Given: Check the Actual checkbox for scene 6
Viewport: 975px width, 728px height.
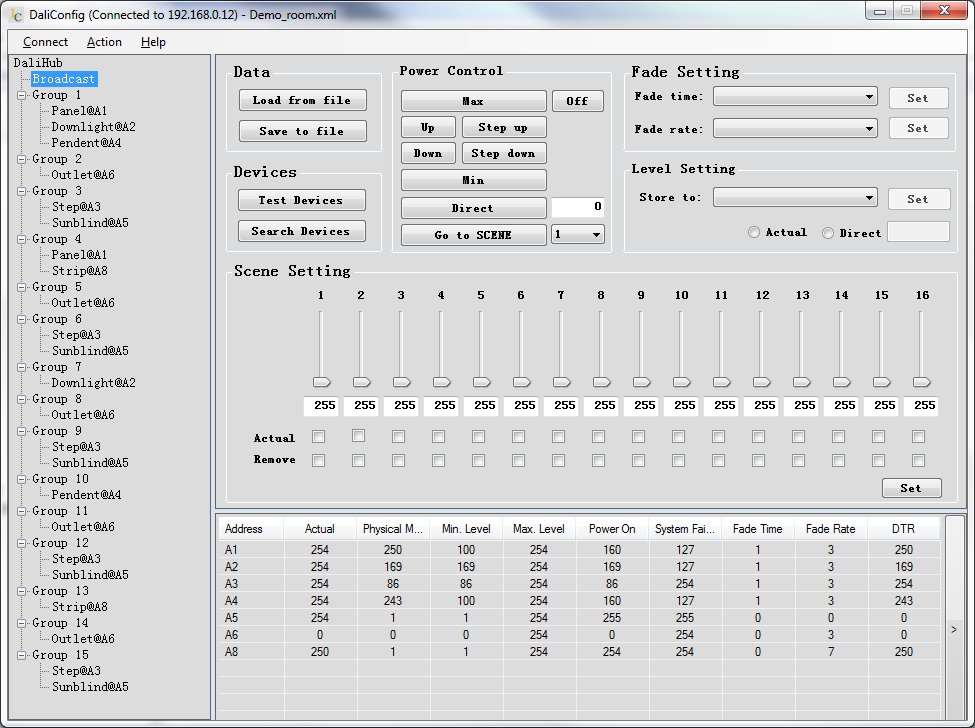Looking at the screenshot, I should point(518,437).
